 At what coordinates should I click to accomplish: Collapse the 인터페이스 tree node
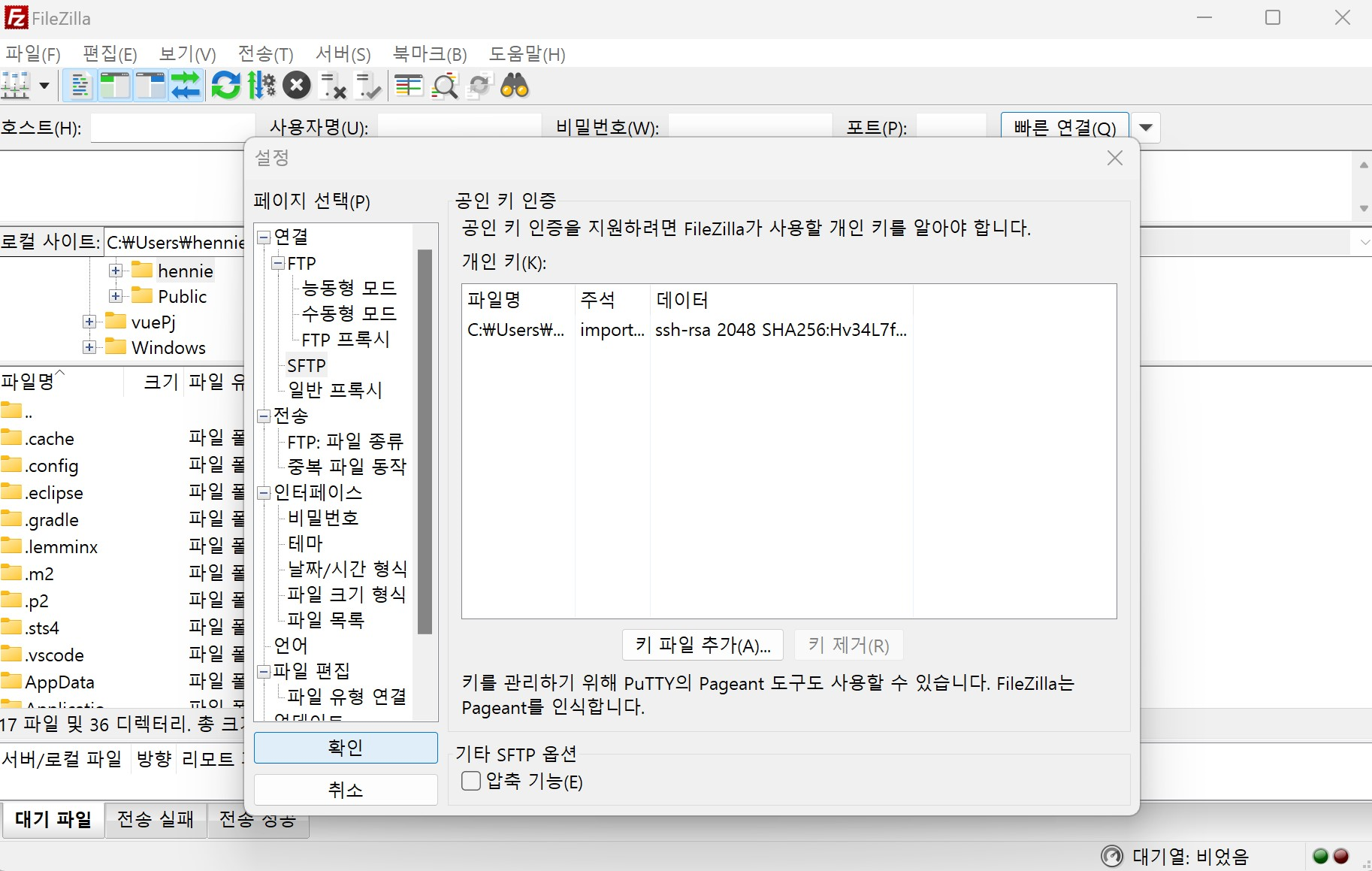(264, 493)
